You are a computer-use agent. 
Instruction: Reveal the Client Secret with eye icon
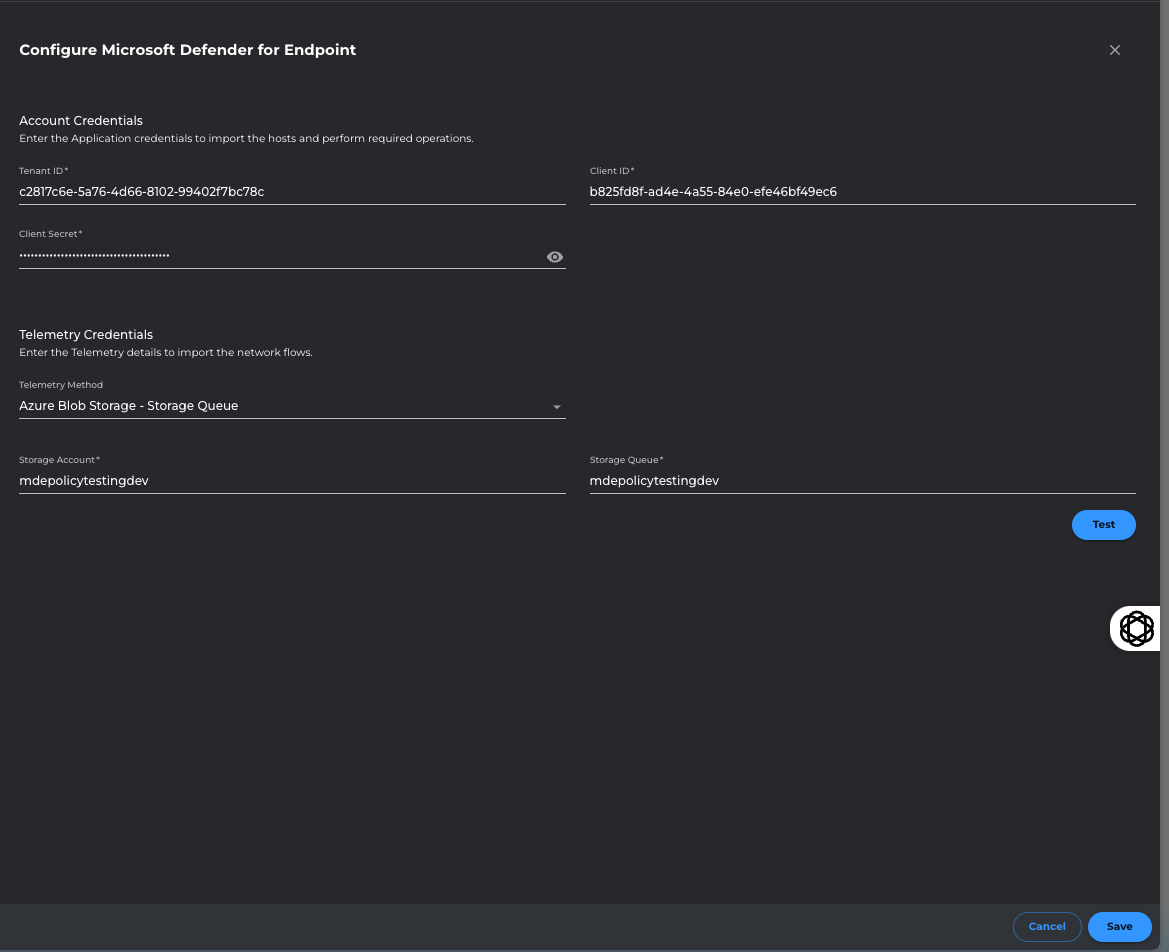555,257
